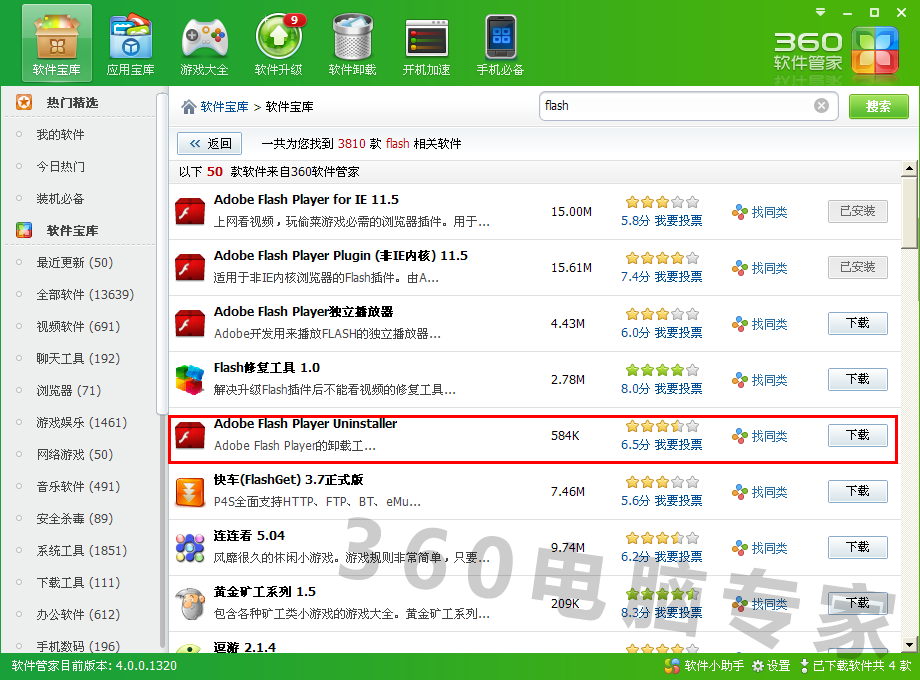Open 软件升级 with 9 updates badge
Image resolution: width=920 pixels, height=680 pixels.
point(279,43)
